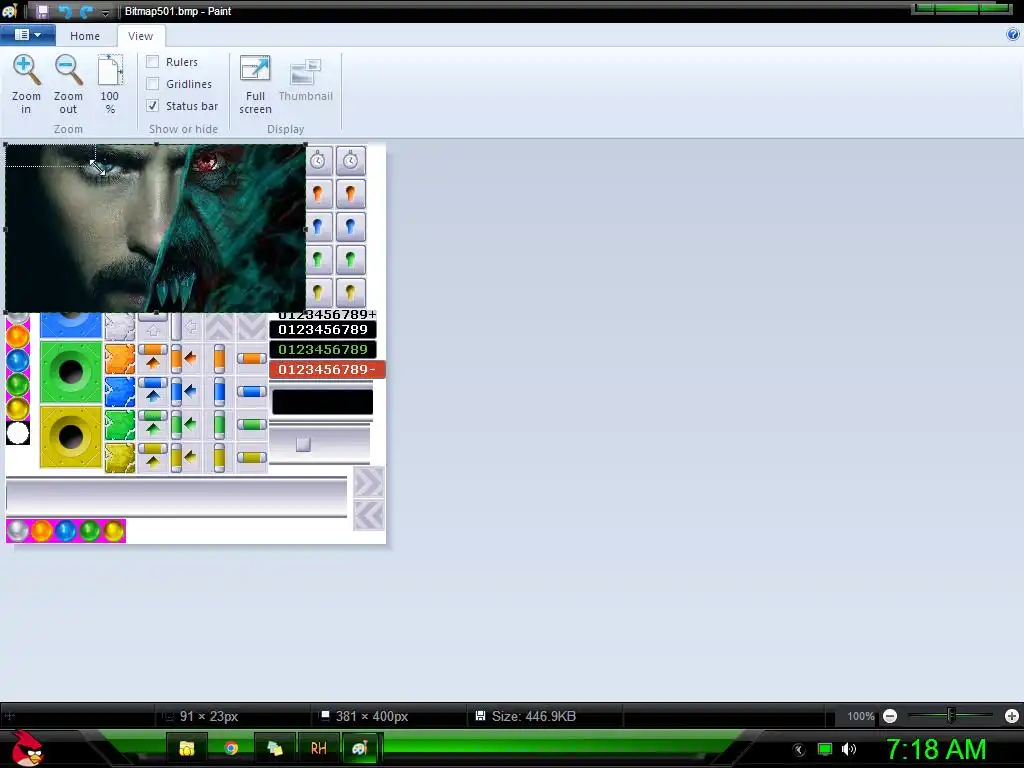Select the View ribbon tab
The width and height of the screenshot is (1024, 768).
140,36
